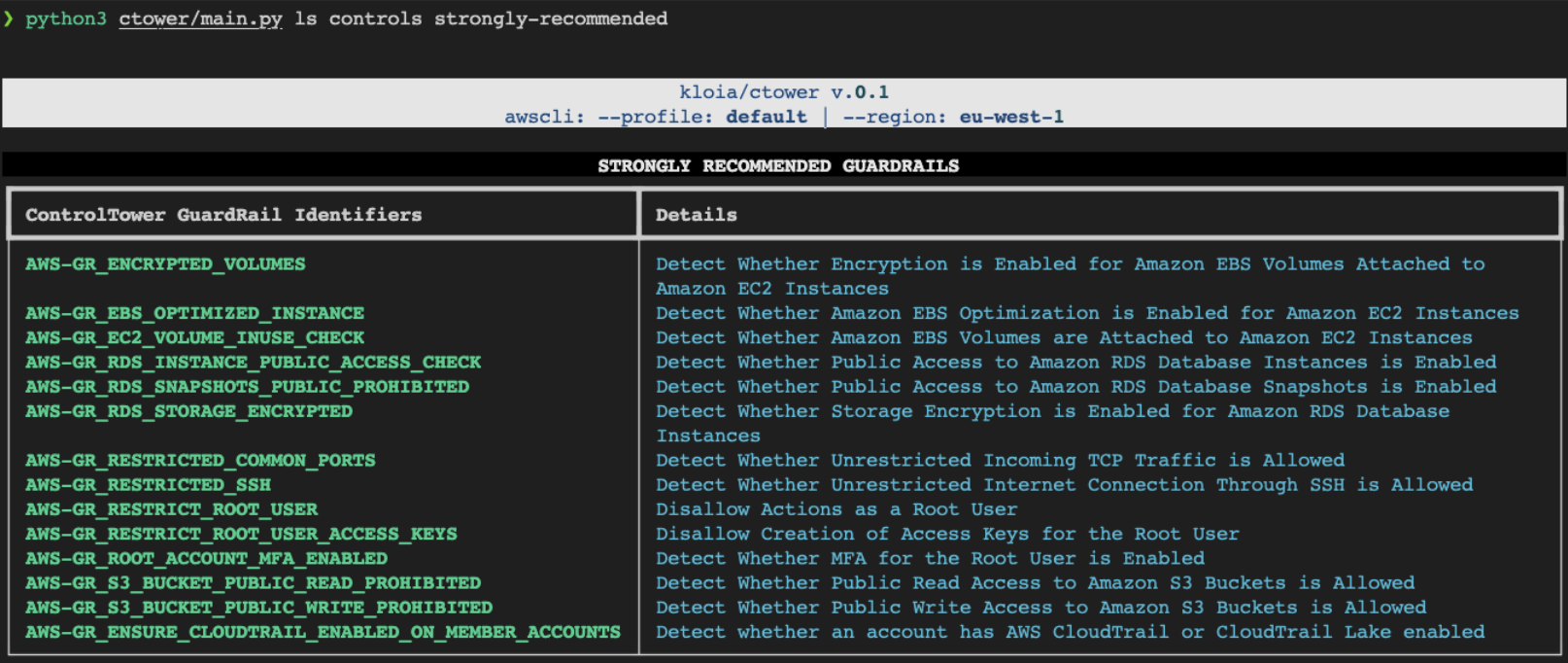
Task: Click AWS-GR_RESTRICT_ROOT_USER_ACCESS_KEYS entry
Action: coord(241,534)
